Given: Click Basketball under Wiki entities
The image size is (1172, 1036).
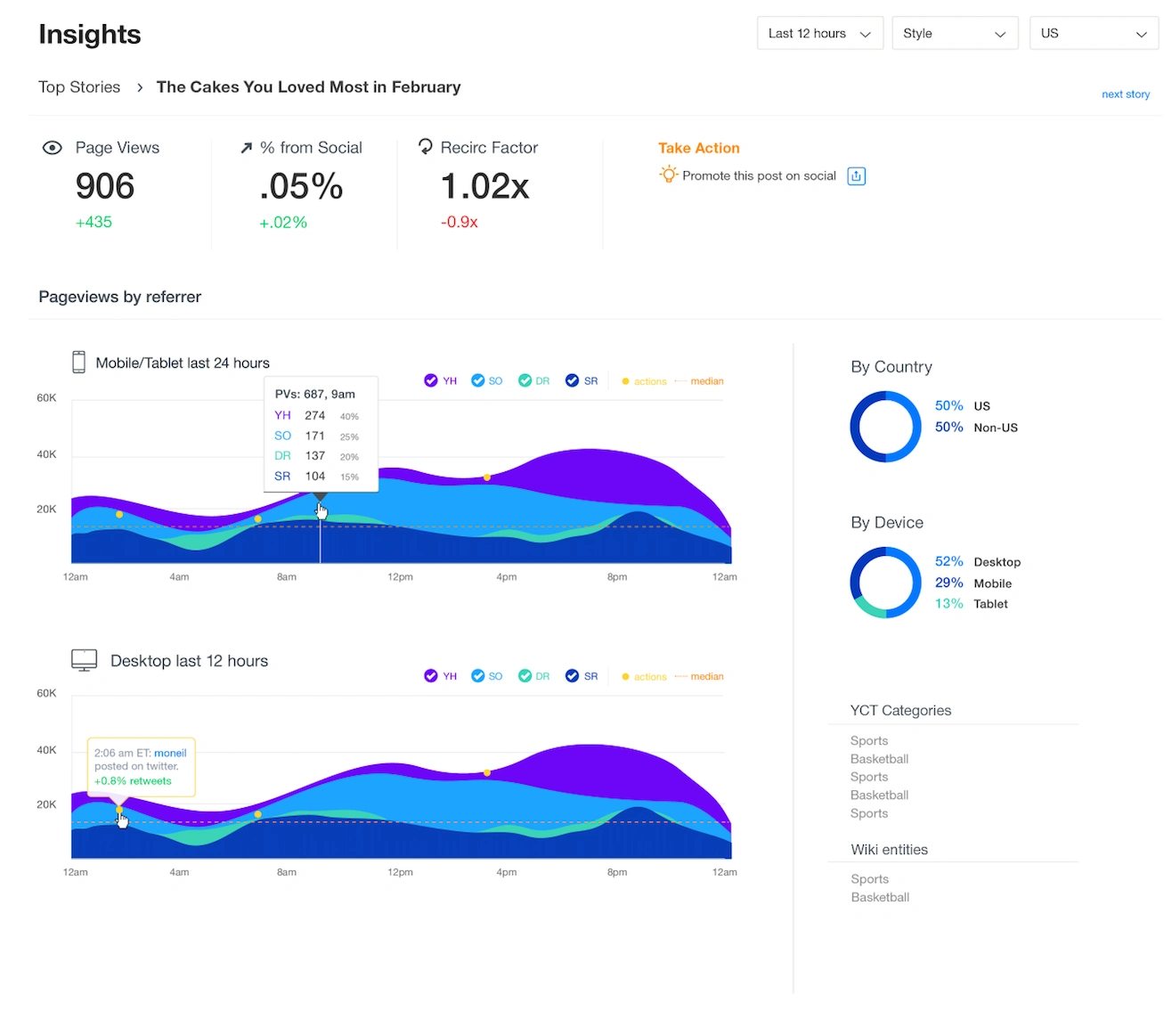Looking at the screenshot, I should 880,898.
